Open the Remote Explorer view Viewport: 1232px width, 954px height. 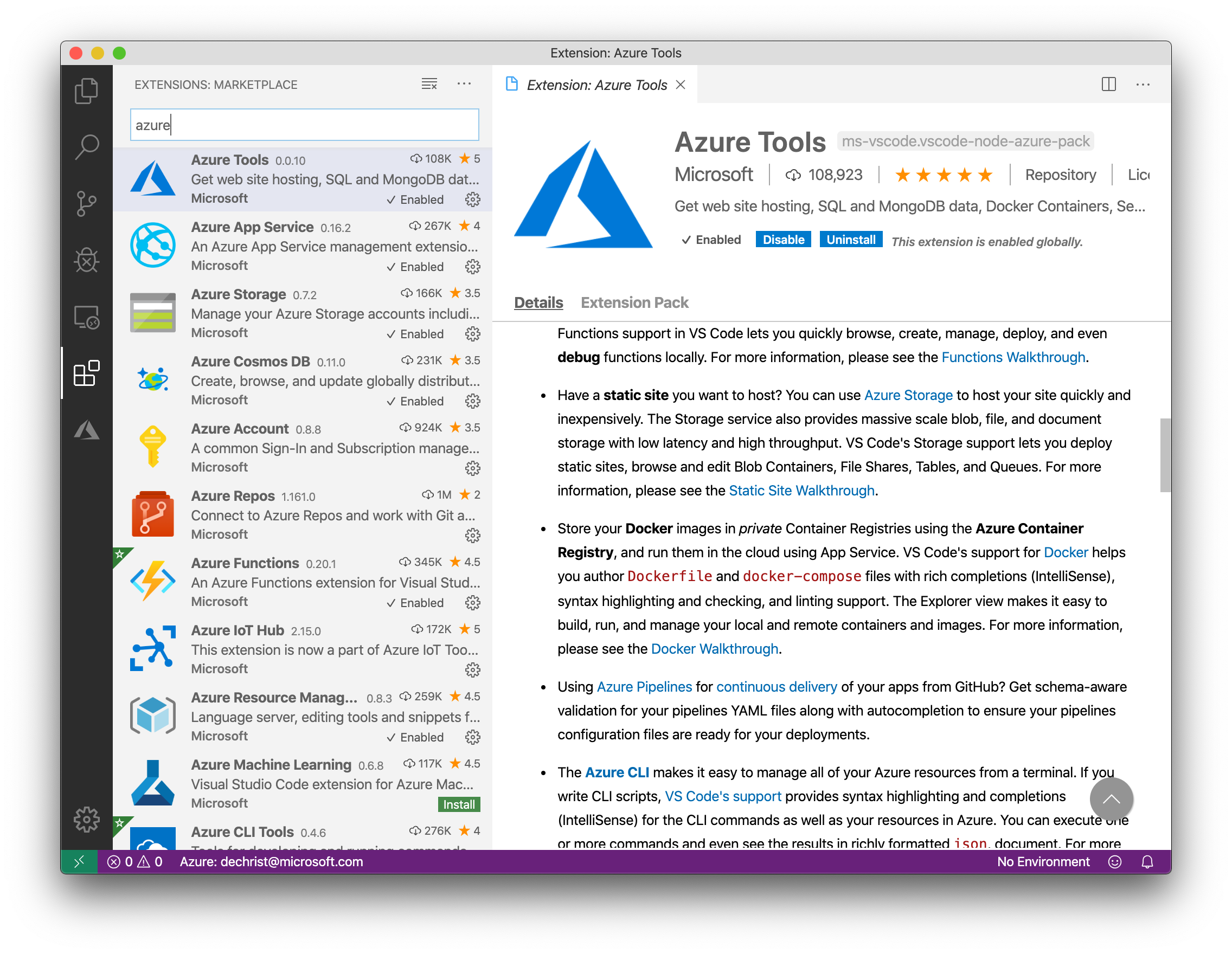tap(86, 318)
